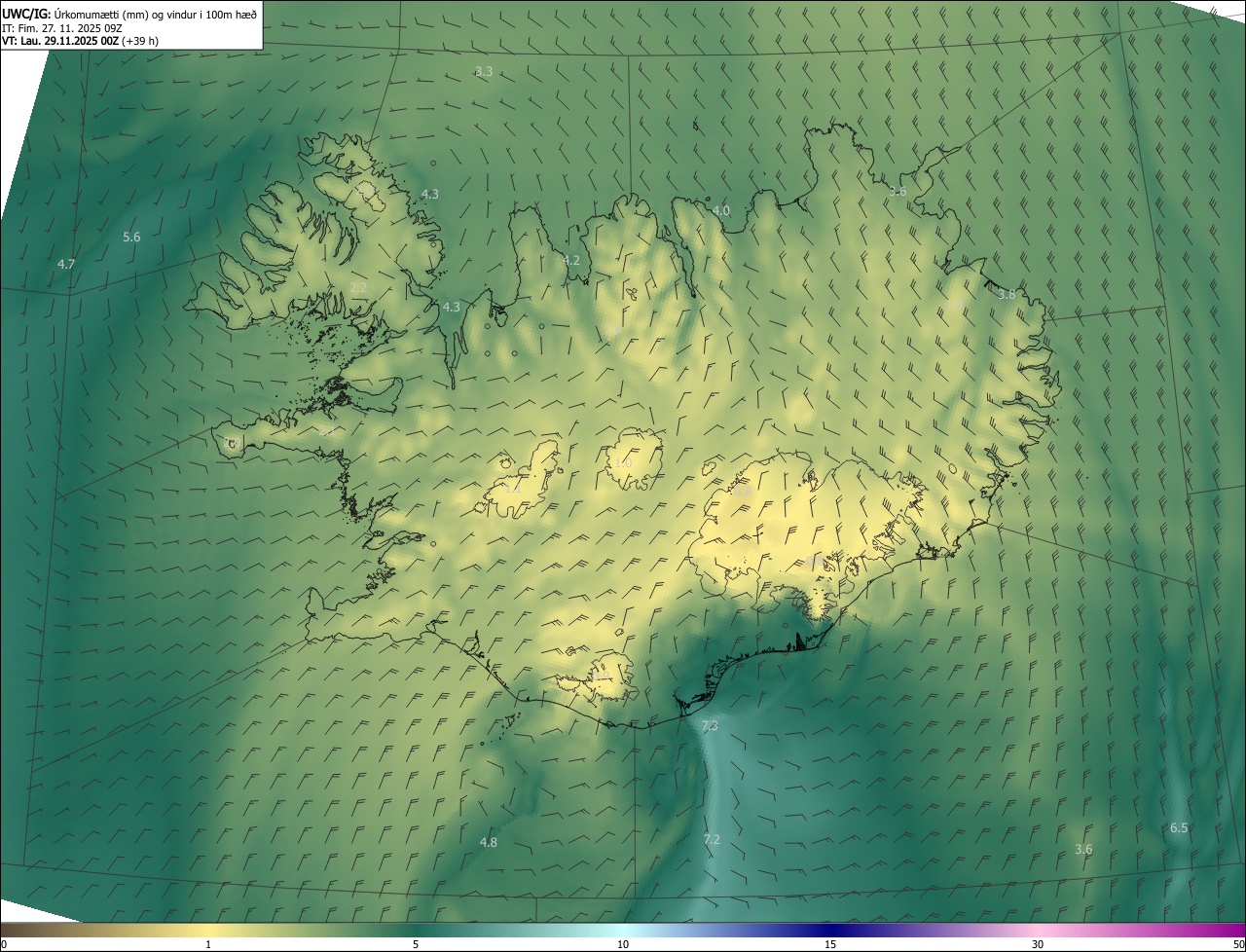Select the 3.8 value label
Viewport: 1246px width, 952px height.
1007,294
